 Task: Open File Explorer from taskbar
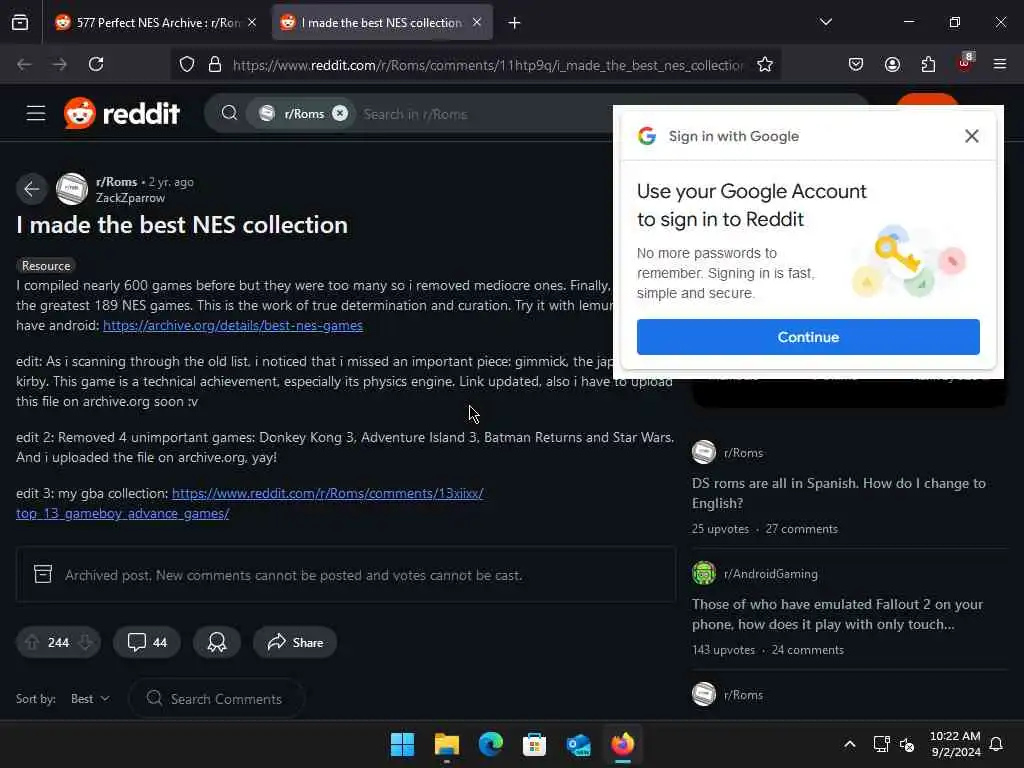point(447,744)
